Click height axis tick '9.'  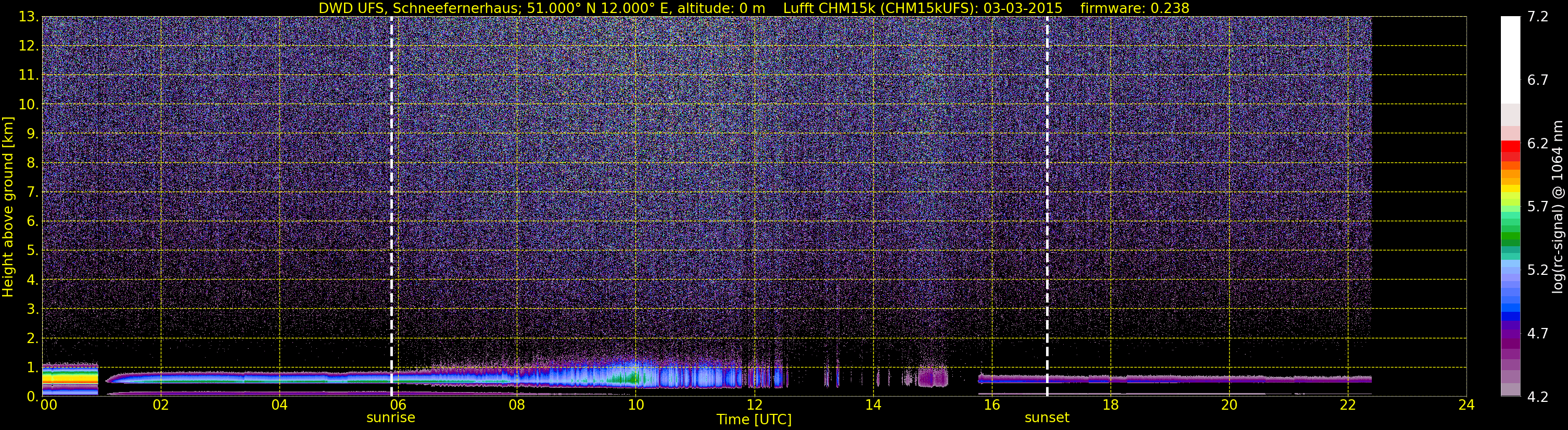pyautogui.click(x=32, y=133)
